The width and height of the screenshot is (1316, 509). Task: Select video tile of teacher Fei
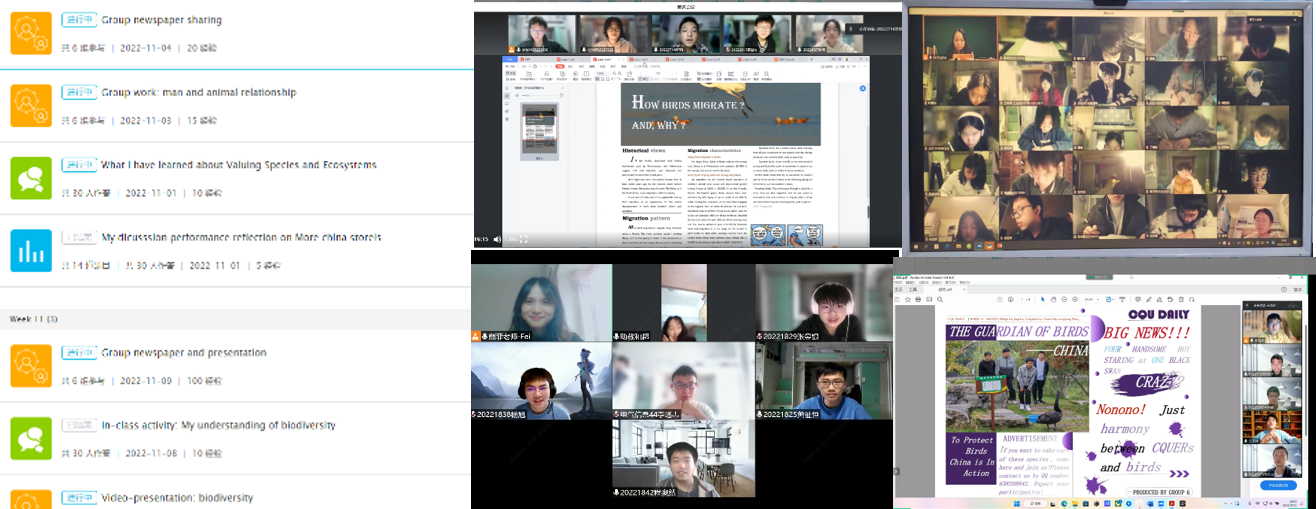click(x=541, y=304)
